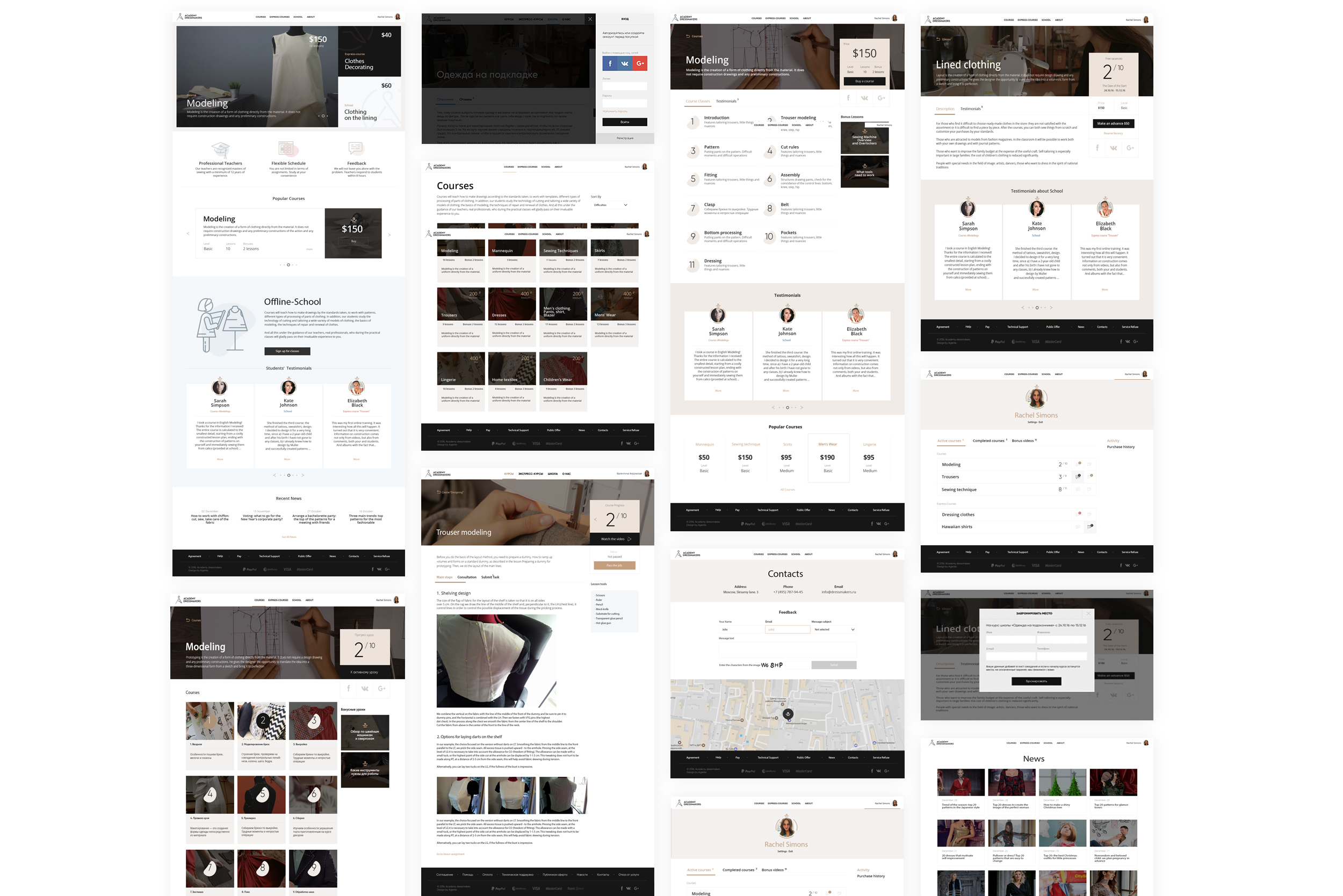Screen dimensions: 1343x896
Task: Click ABOUT in the Contacts page header menu
Action: click(x=808, y=554)
